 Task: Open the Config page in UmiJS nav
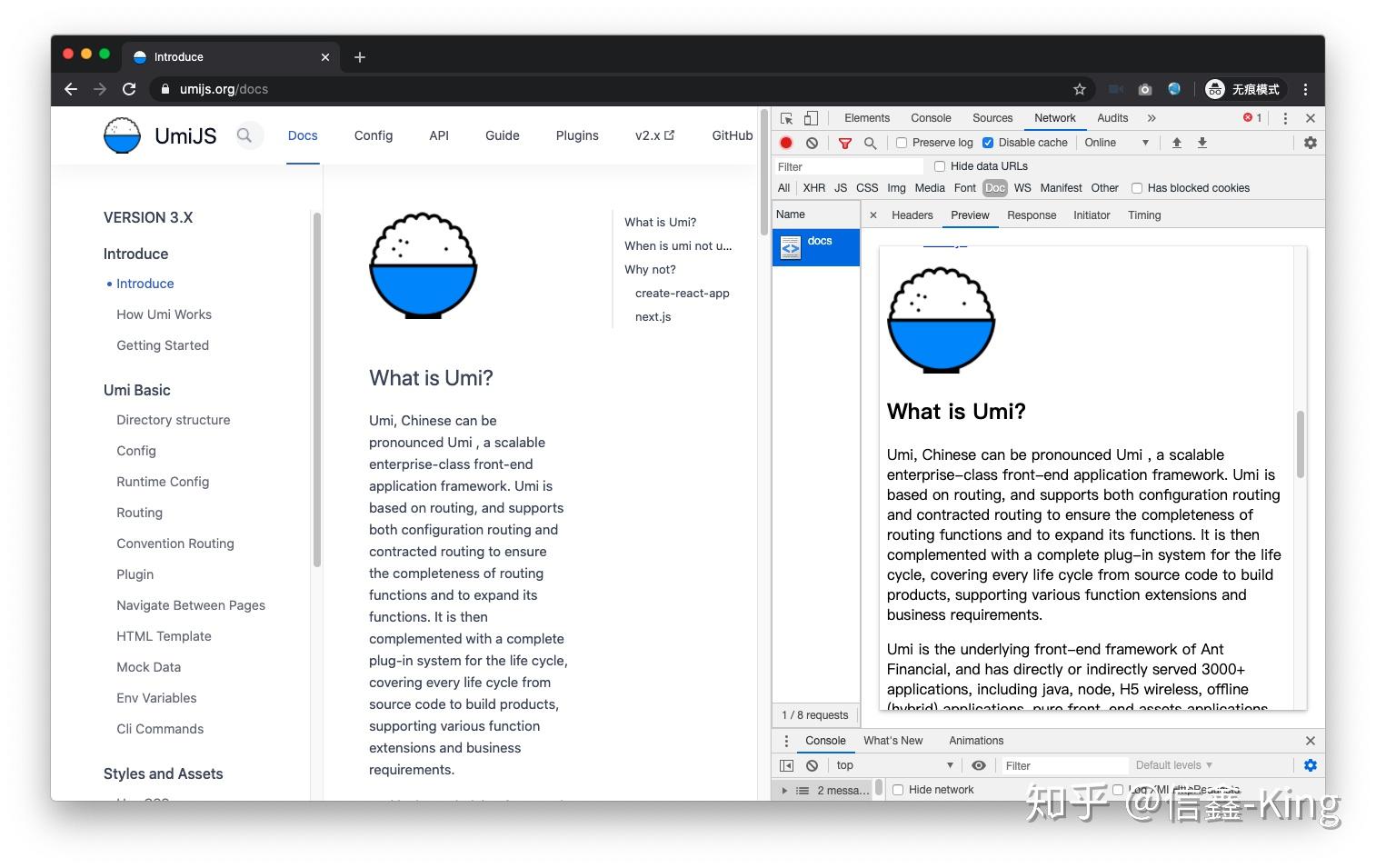(374, 135)
